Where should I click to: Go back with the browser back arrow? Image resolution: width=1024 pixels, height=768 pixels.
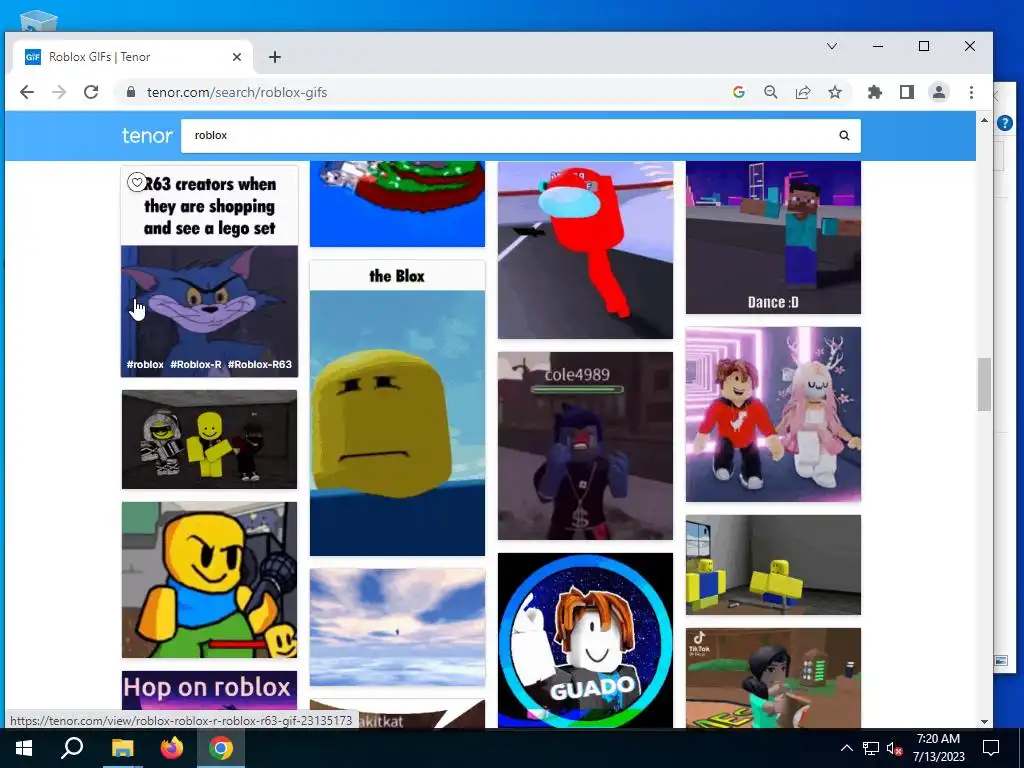27,92
